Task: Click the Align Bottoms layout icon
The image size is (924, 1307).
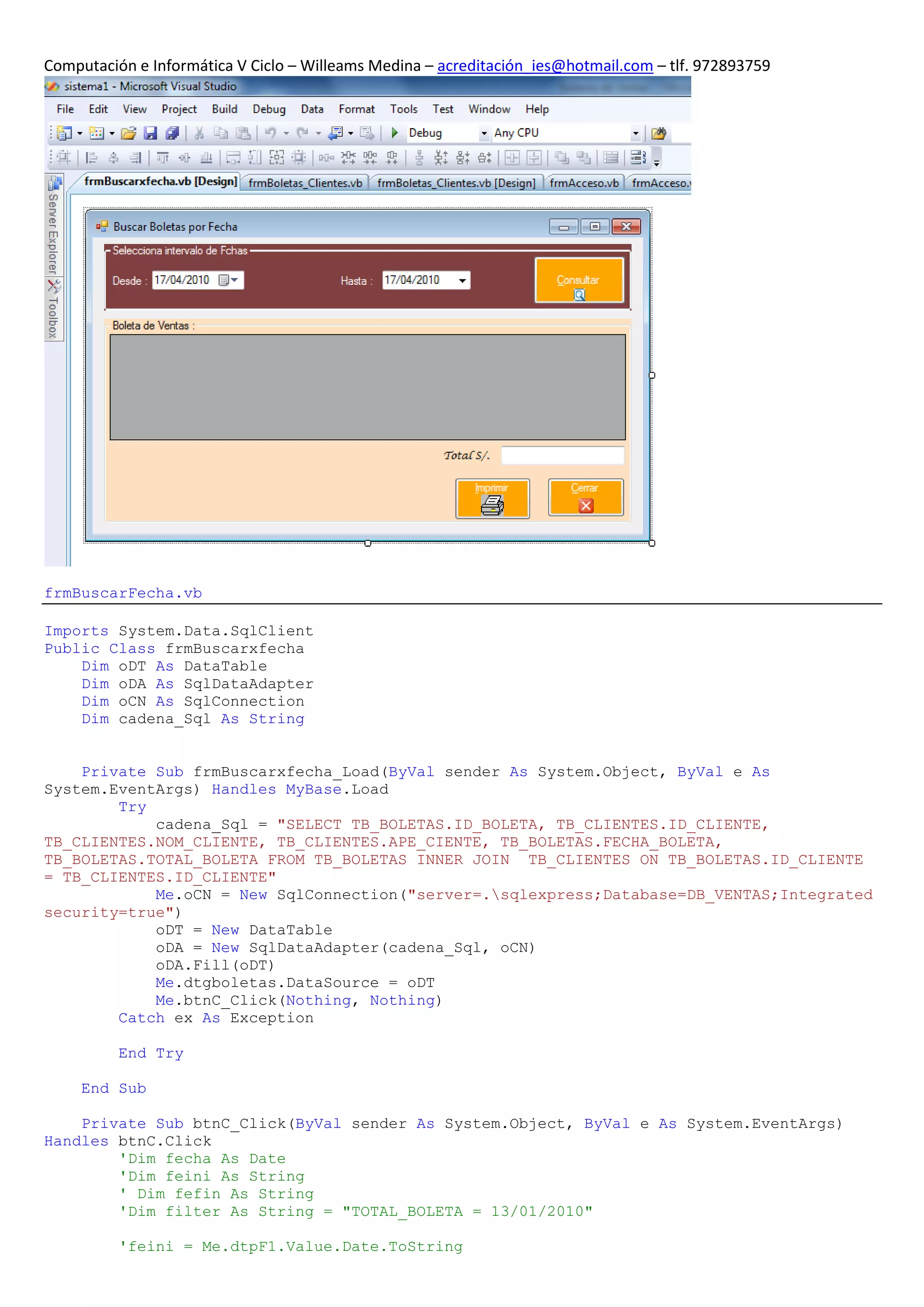Action: [x=207, y=158]
